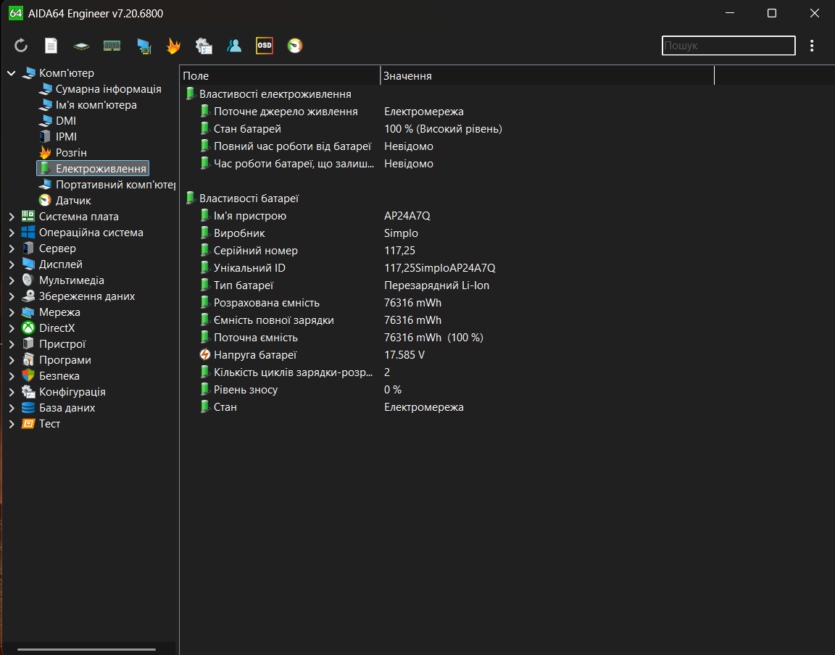Select Сумарна інформація in the tree
This screenshot has height=655, width=835.
[108, 89]
